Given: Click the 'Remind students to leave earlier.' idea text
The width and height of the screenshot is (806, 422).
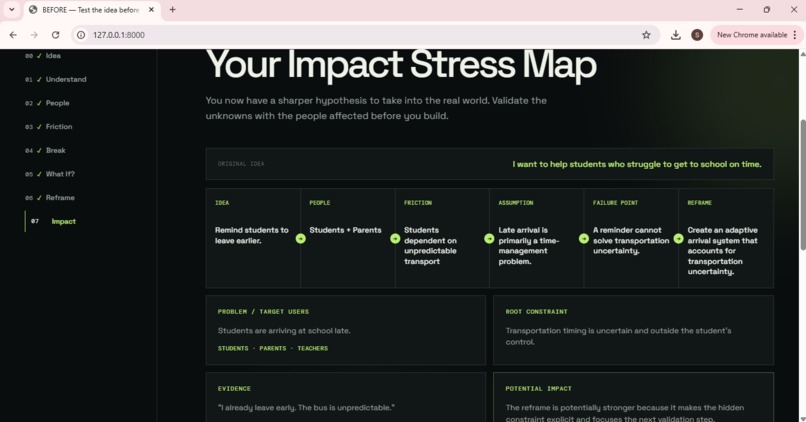Looking at the screenshot, I should tap(252, 235).
